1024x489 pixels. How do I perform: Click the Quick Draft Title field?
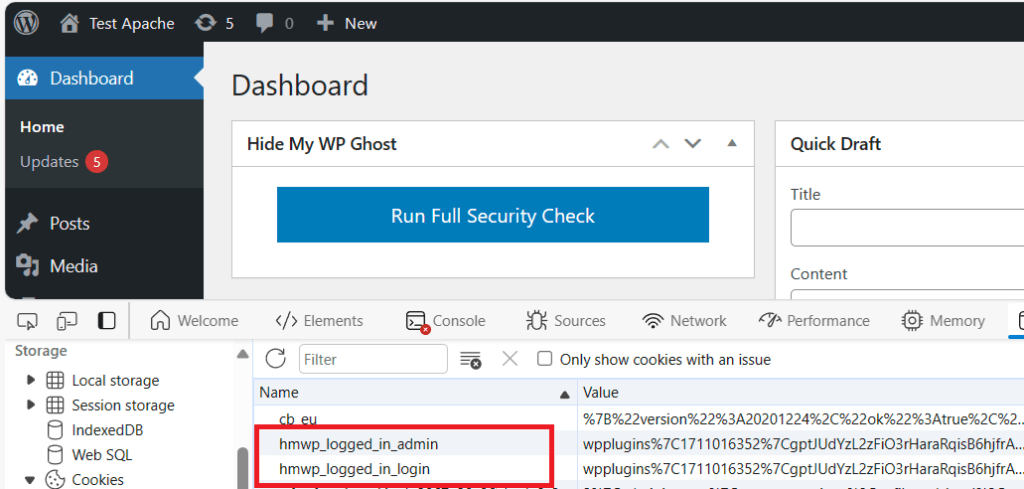tap(907, 227)
